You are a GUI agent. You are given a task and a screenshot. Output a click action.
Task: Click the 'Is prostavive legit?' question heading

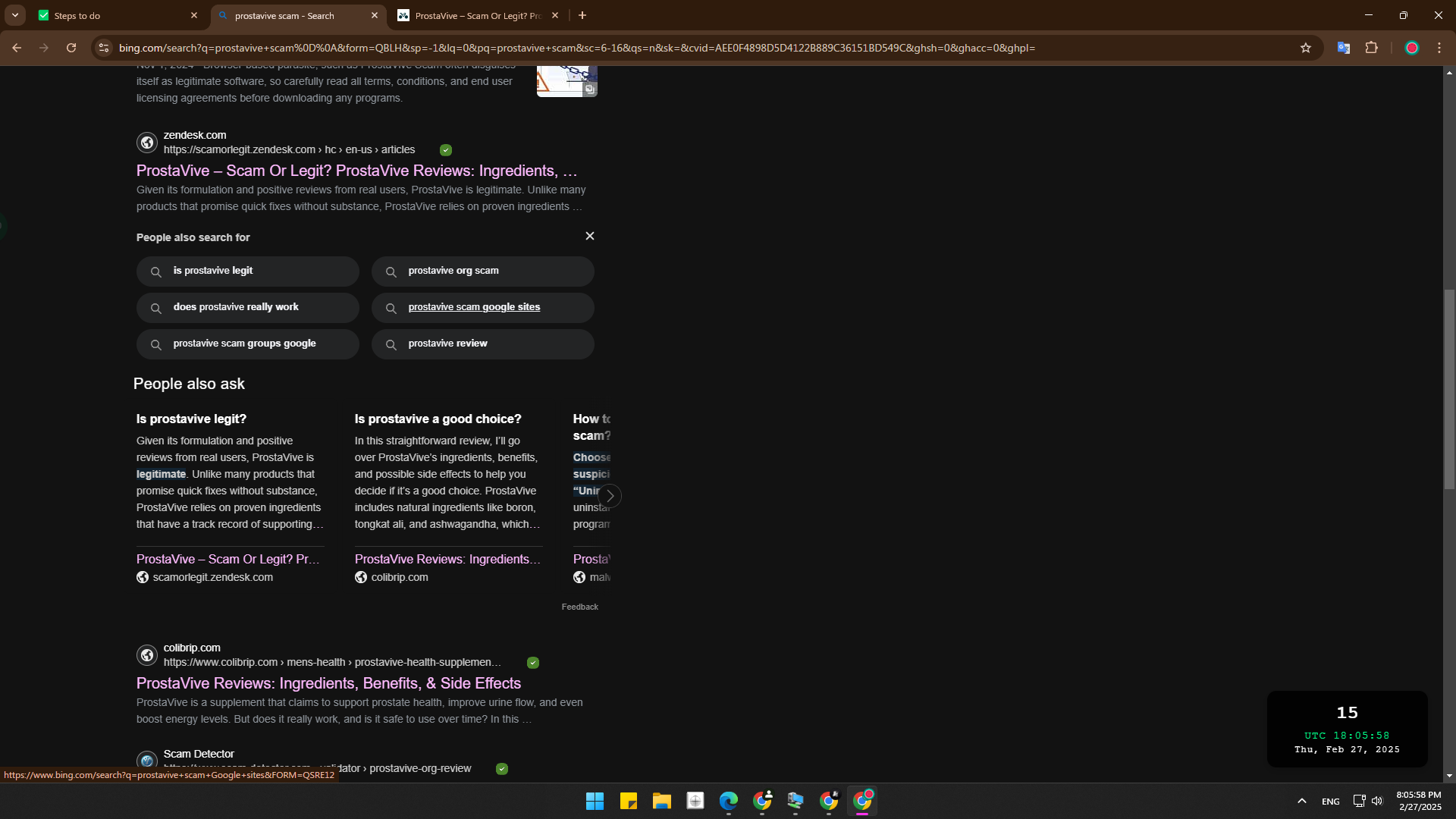tap(191, 419)
